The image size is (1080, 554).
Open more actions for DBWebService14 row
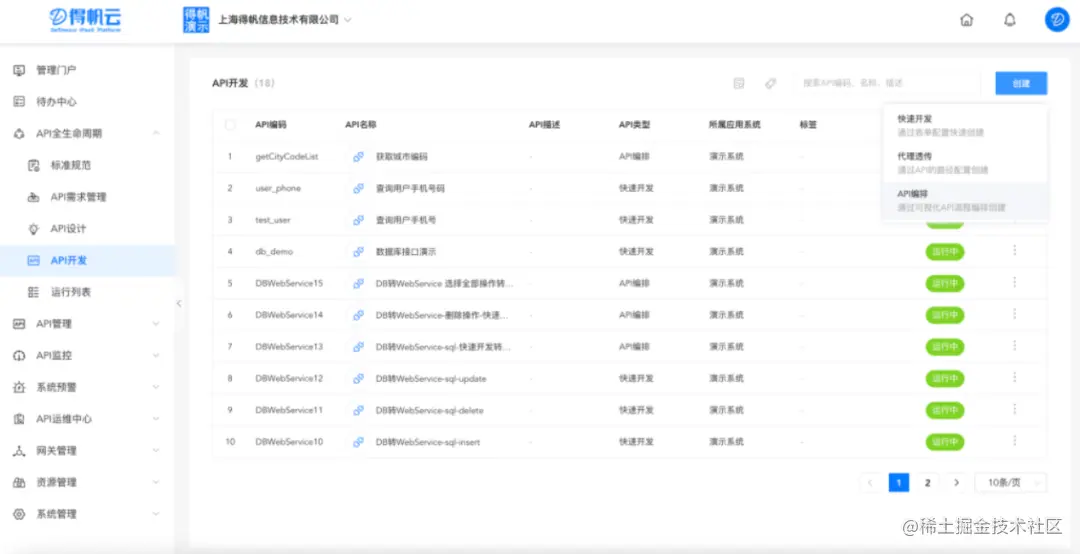pos(1015,314)
